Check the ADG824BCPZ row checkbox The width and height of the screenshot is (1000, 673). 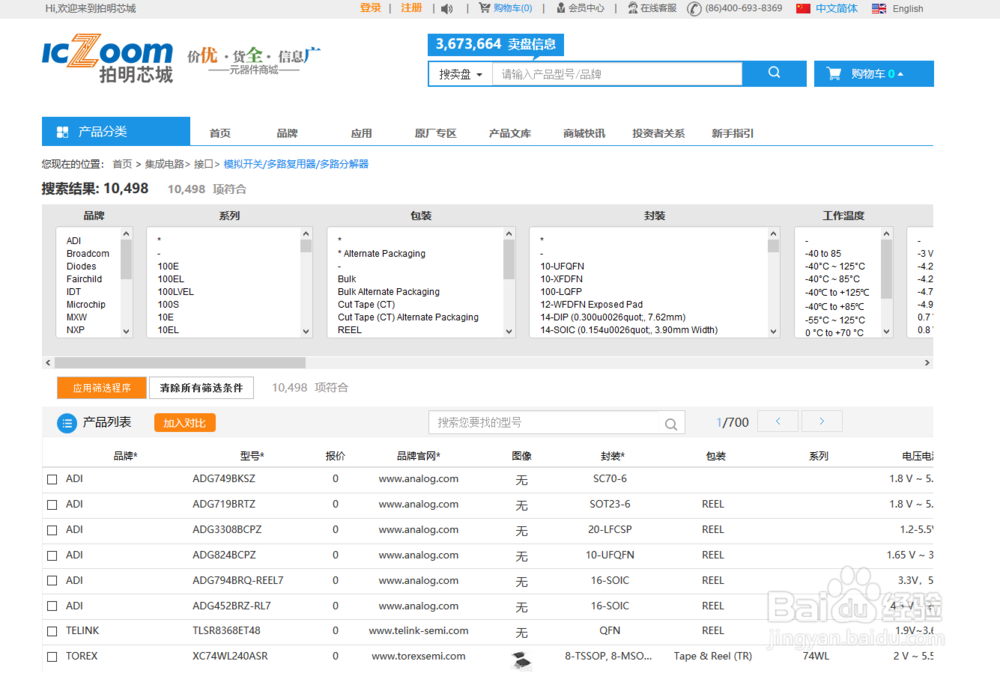(52, 556)
